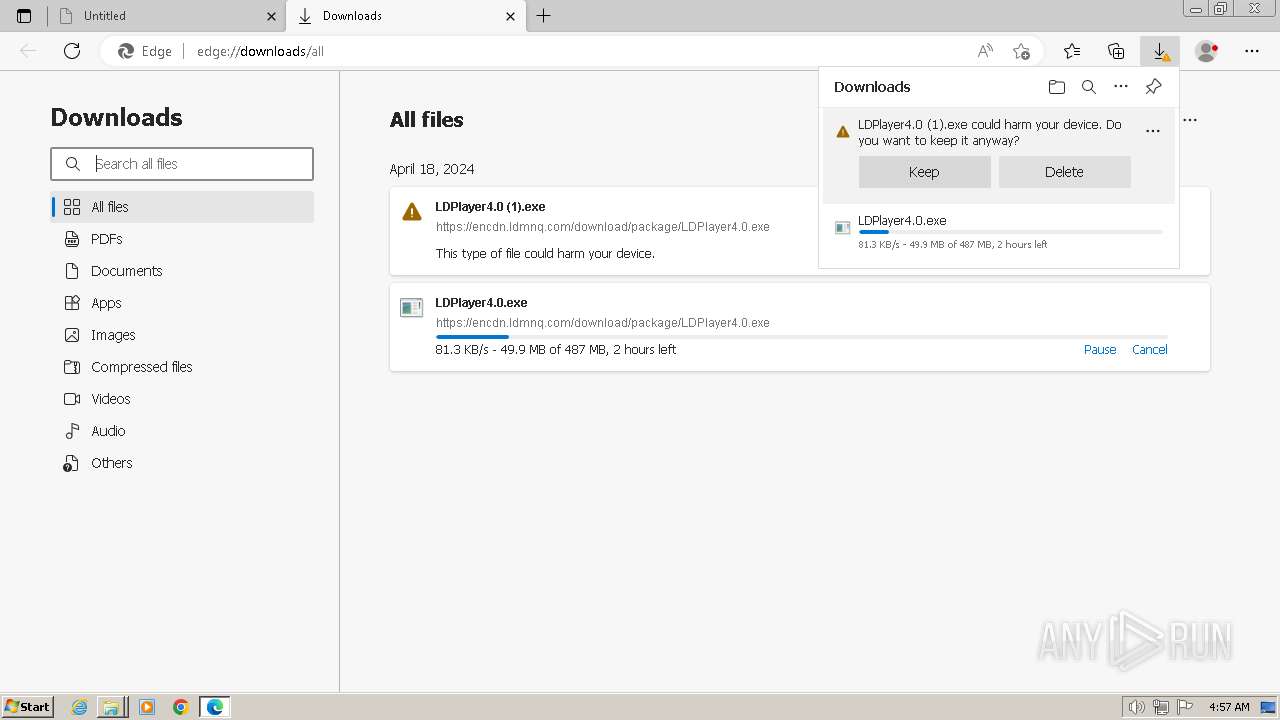The image size is (1280, 720).
Task: Filter downloads by Videos
Action: (x=182, y=399)
